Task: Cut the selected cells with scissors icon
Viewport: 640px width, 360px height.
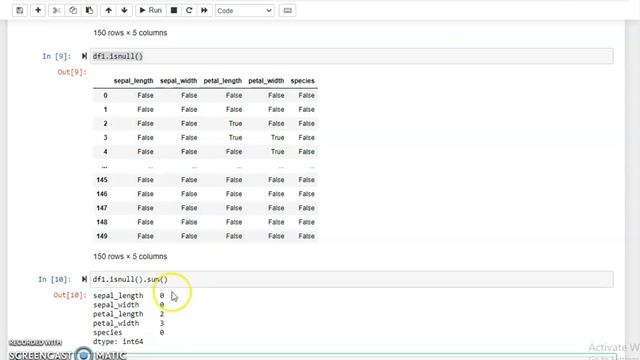Action: point(57,10)
